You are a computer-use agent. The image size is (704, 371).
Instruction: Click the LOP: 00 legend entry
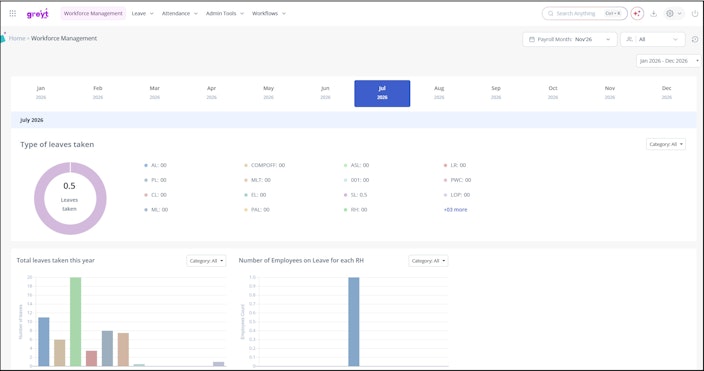click(x=457, y=195)
